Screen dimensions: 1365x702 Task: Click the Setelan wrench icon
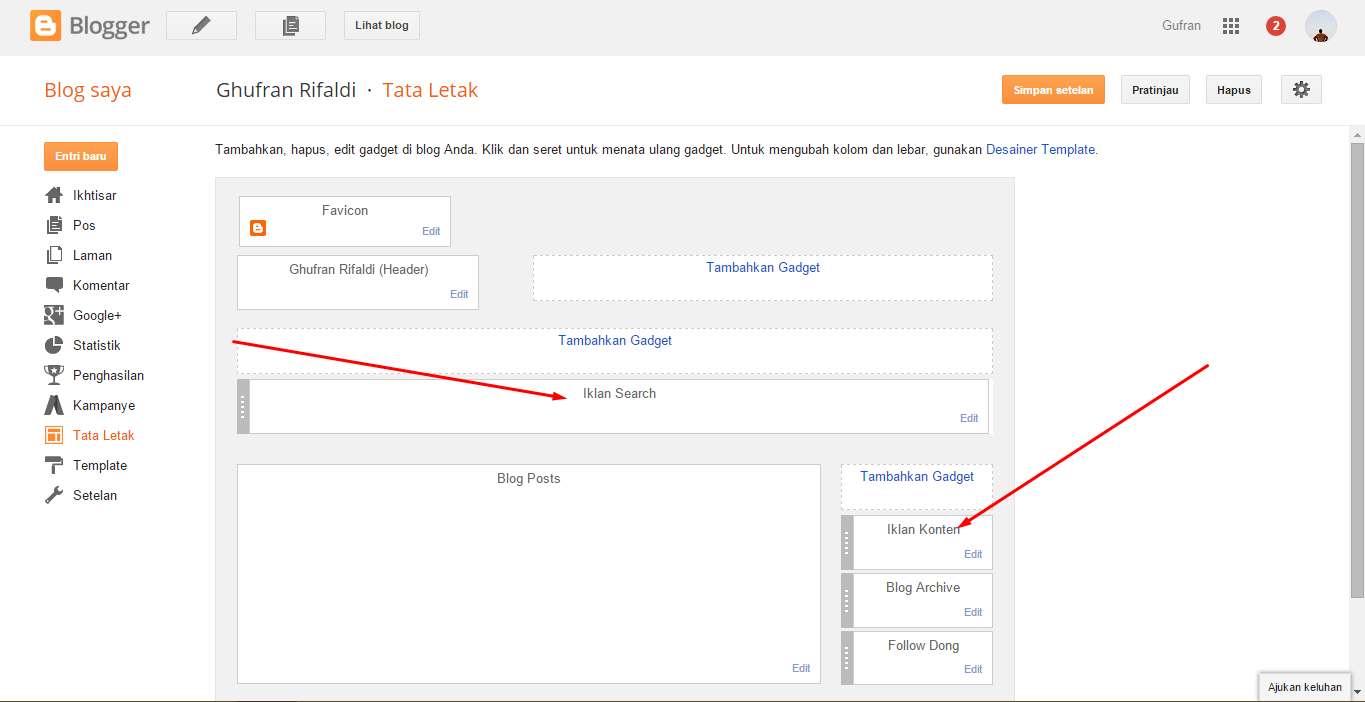click(x=54, y=495)
